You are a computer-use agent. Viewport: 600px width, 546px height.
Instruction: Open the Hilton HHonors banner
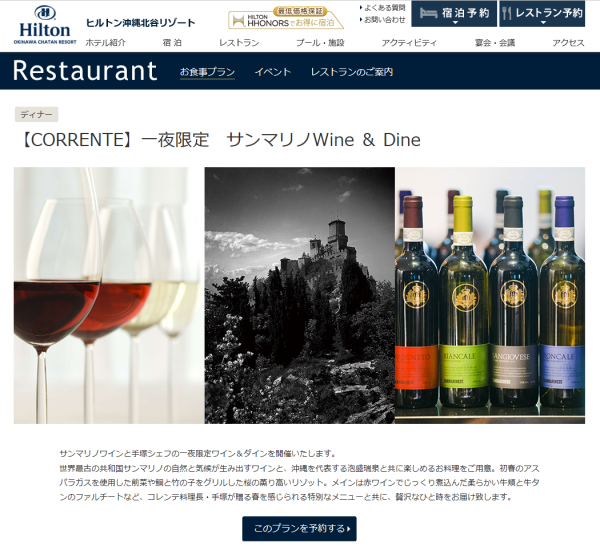[286, 18]
